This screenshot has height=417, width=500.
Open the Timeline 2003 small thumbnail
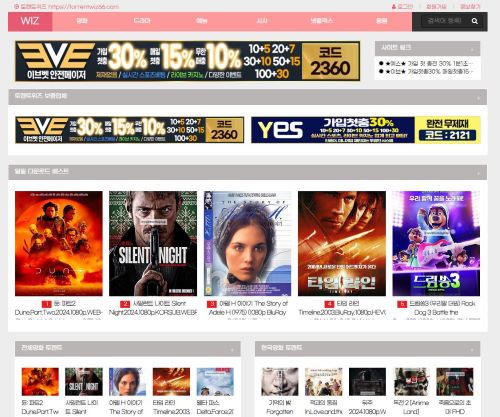pos(171,381)
